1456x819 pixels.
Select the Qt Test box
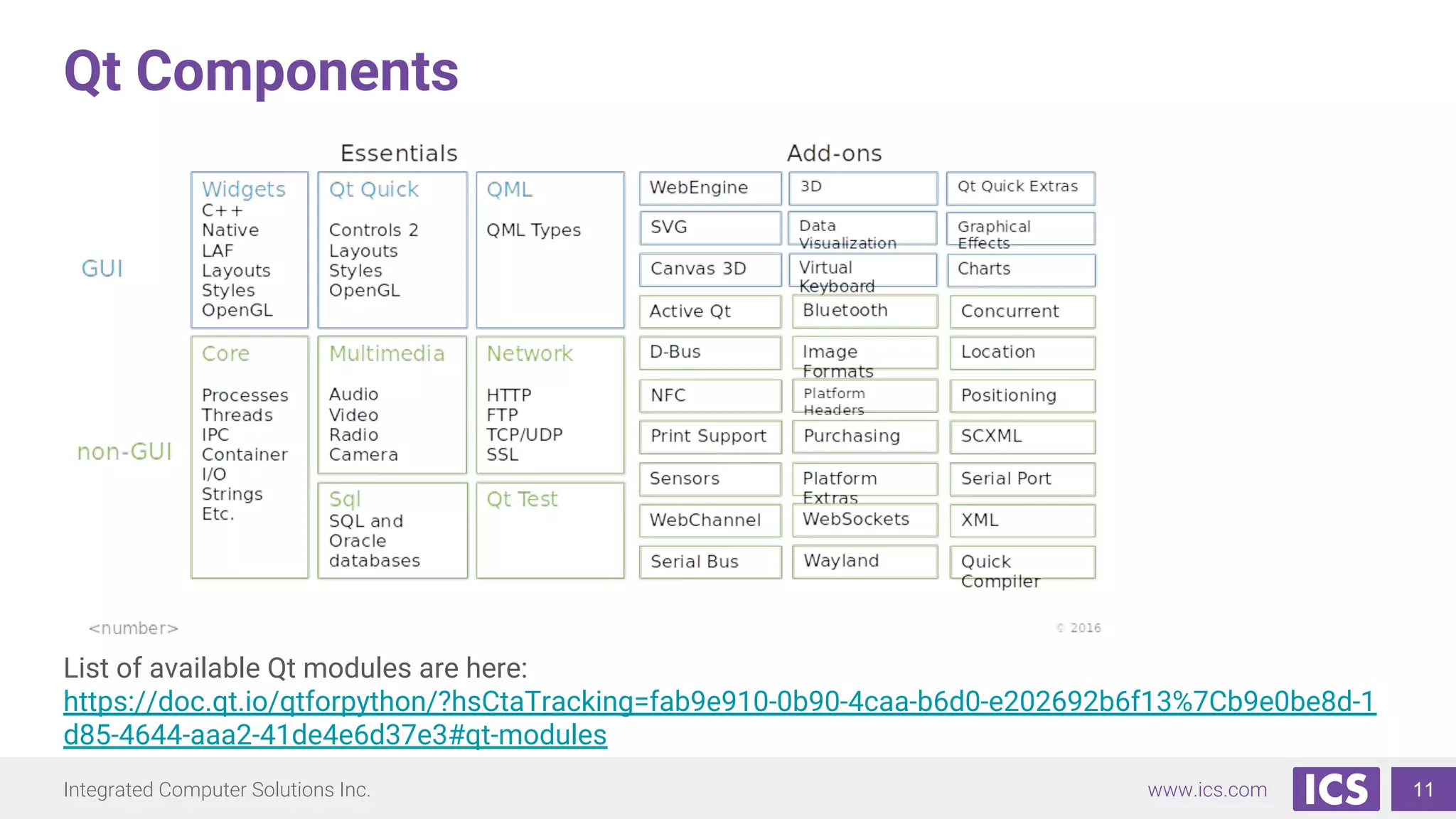(550, 530)
